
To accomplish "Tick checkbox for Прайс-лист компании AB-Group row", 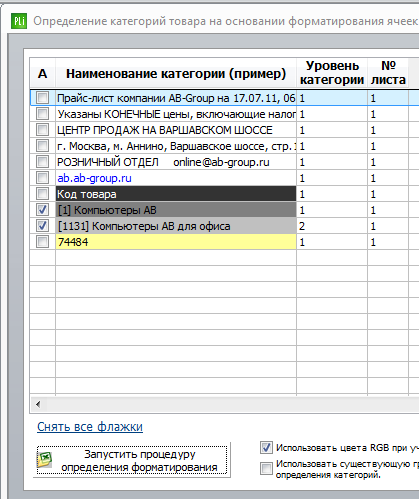I will [x=42, y=98].
